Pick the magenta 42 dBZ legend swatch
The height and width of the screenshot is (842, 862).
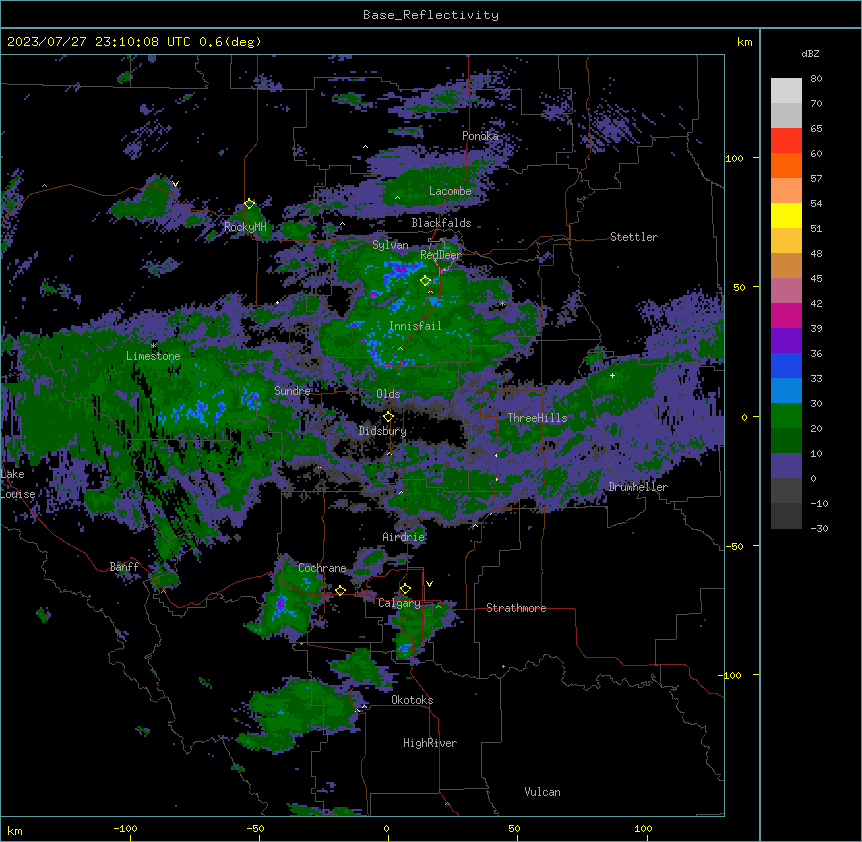(786, 315)
